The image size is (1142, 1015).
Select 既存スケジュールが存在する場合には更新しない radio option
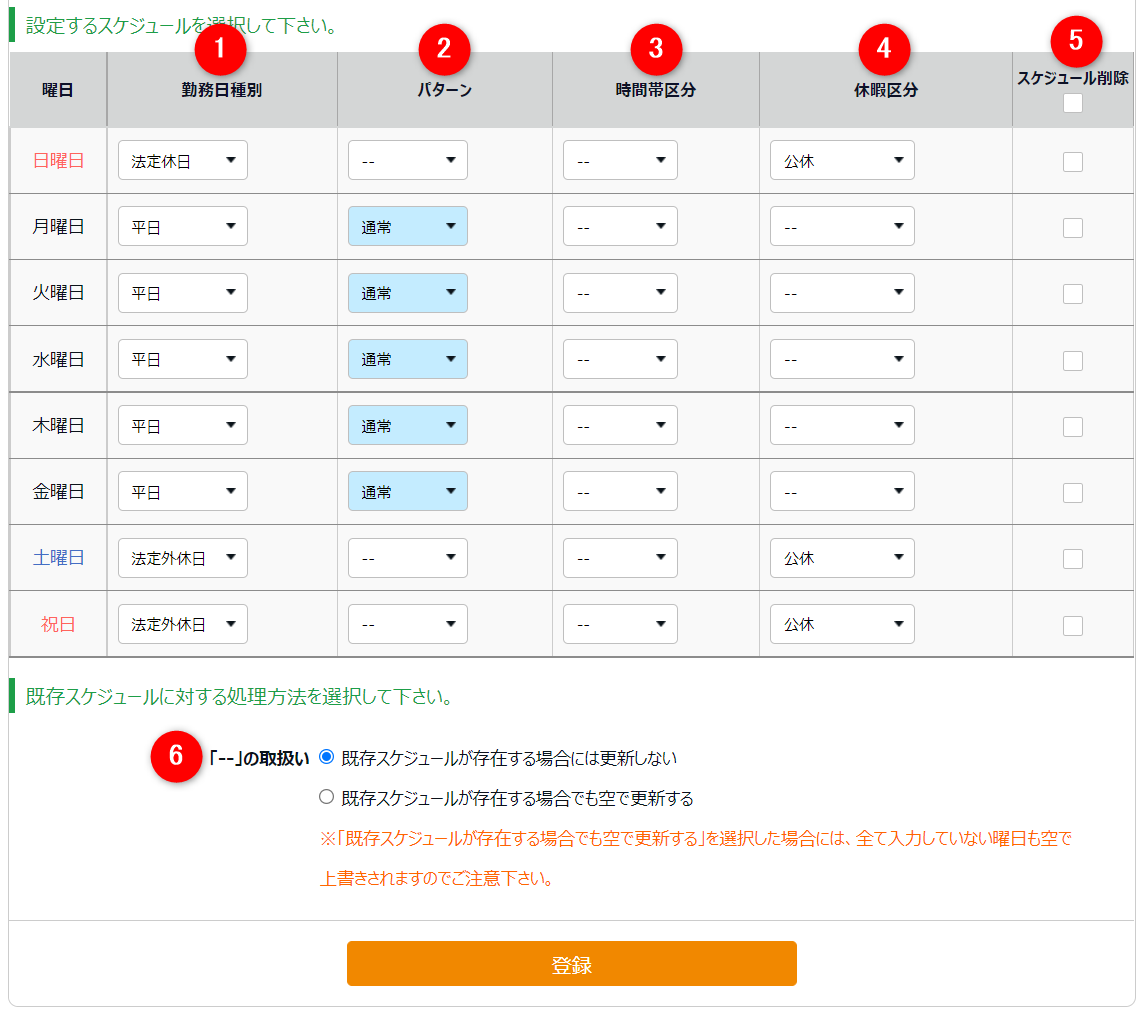326,758
